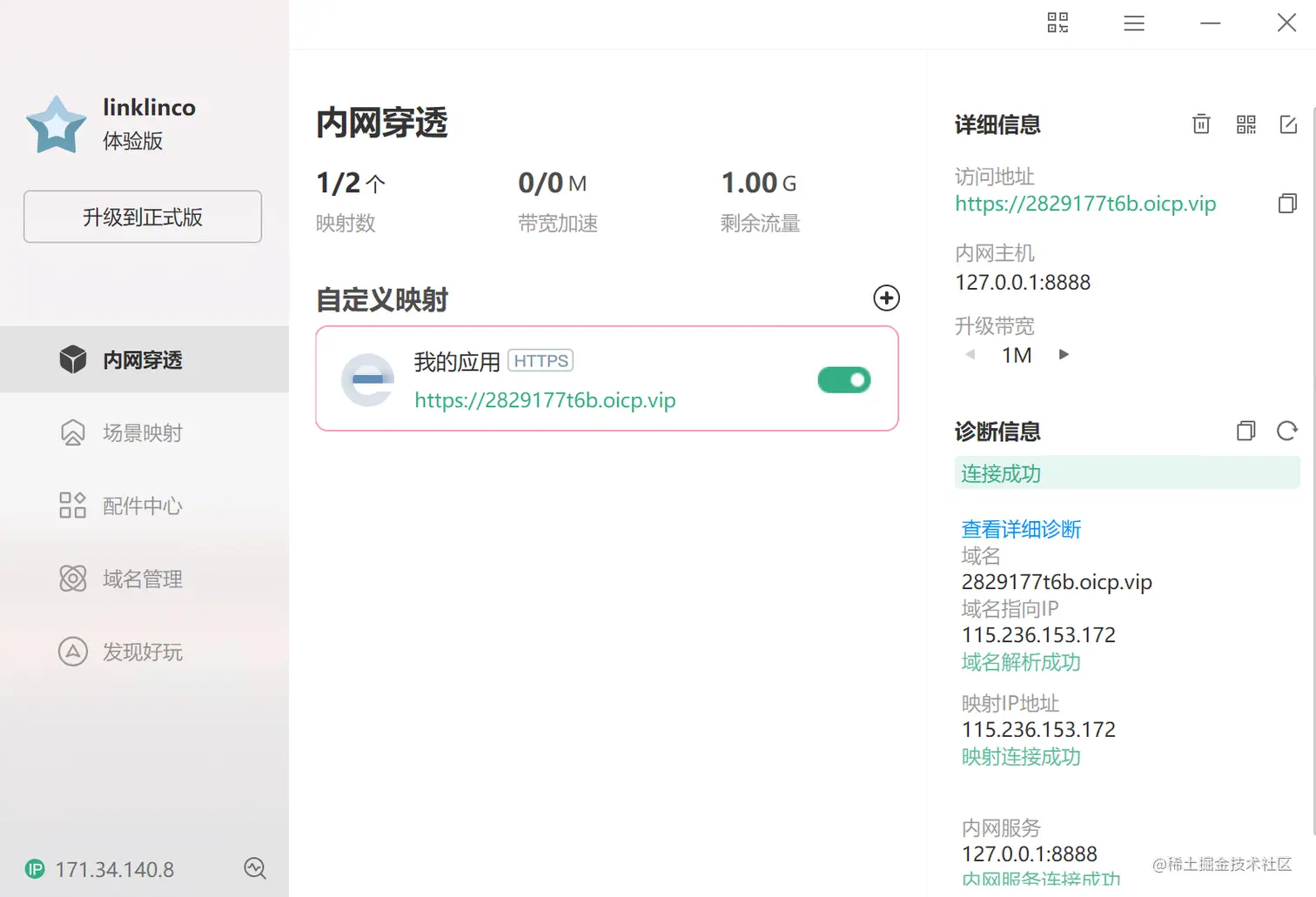
Task: Click the 域名解析成功 status text
Action: pos(1021,662)
